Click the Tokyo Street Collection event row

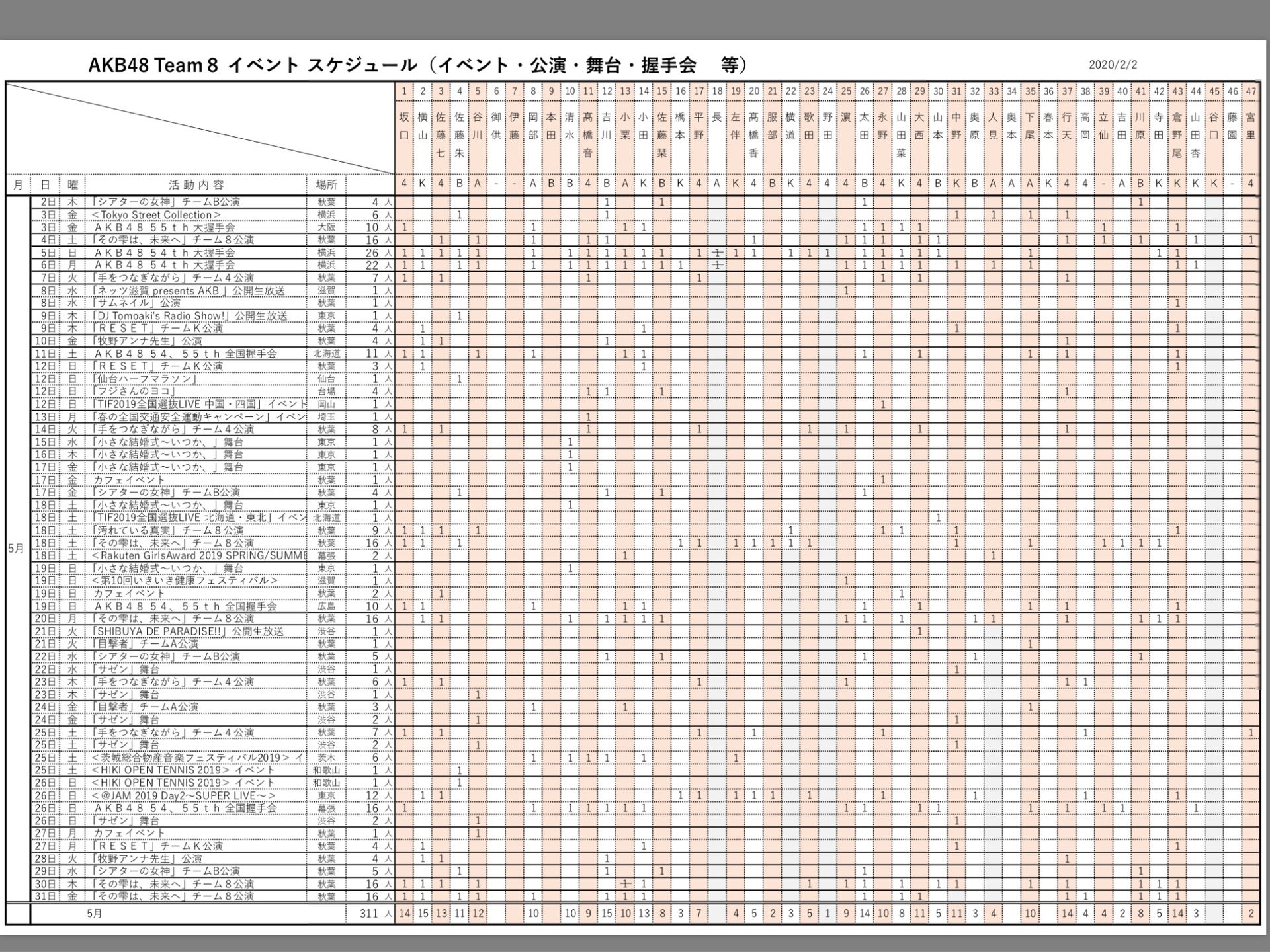[x=157, y=215]
